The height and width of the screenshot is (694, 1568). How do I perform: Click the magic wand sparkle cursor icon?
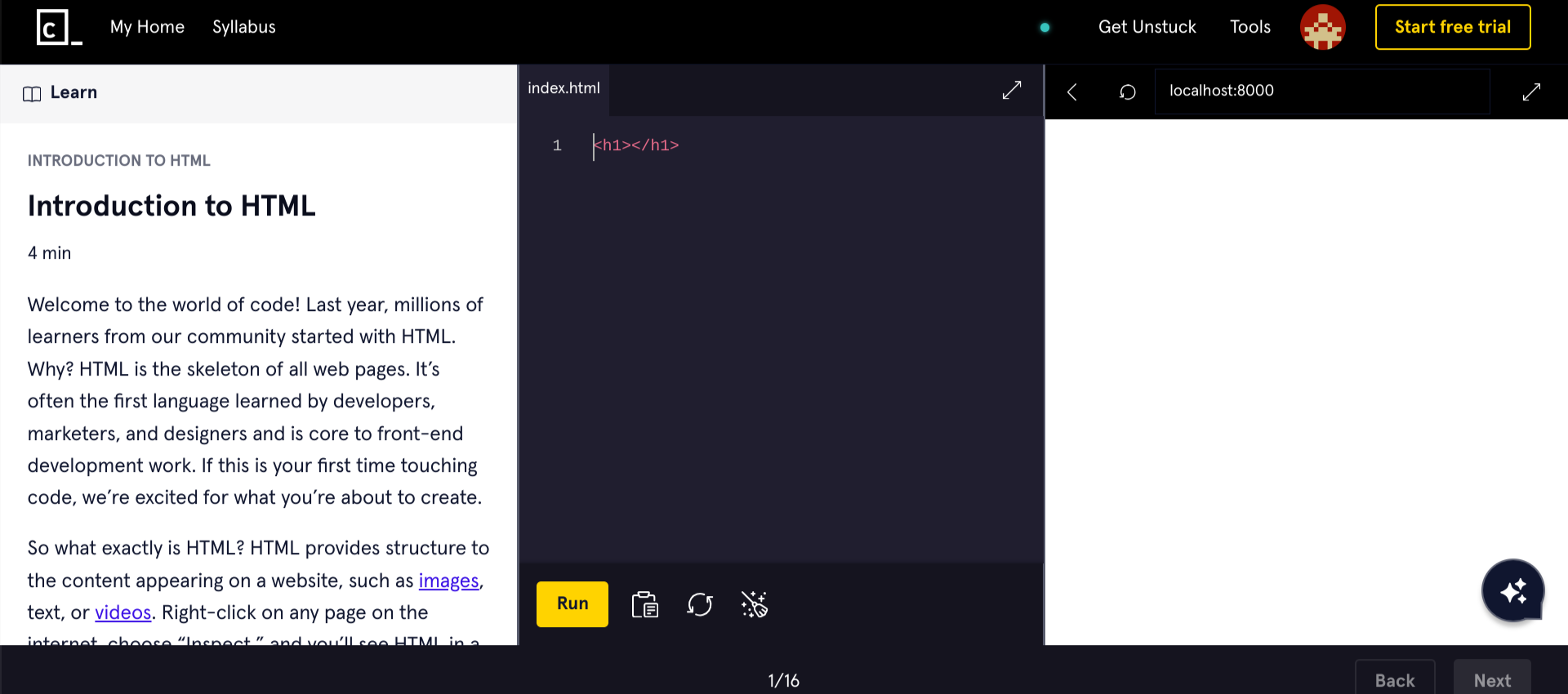[x=754, y=605]
